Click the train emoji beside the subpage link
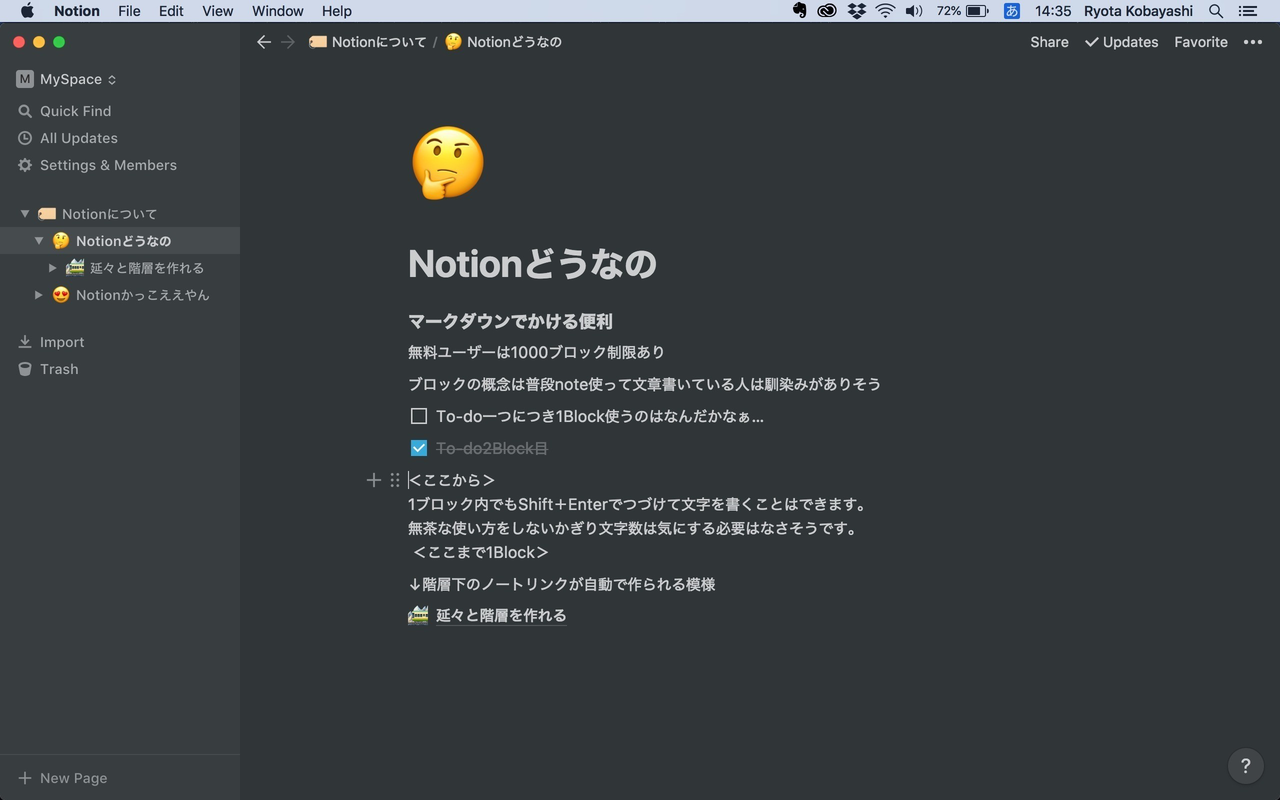 point(418,615)
